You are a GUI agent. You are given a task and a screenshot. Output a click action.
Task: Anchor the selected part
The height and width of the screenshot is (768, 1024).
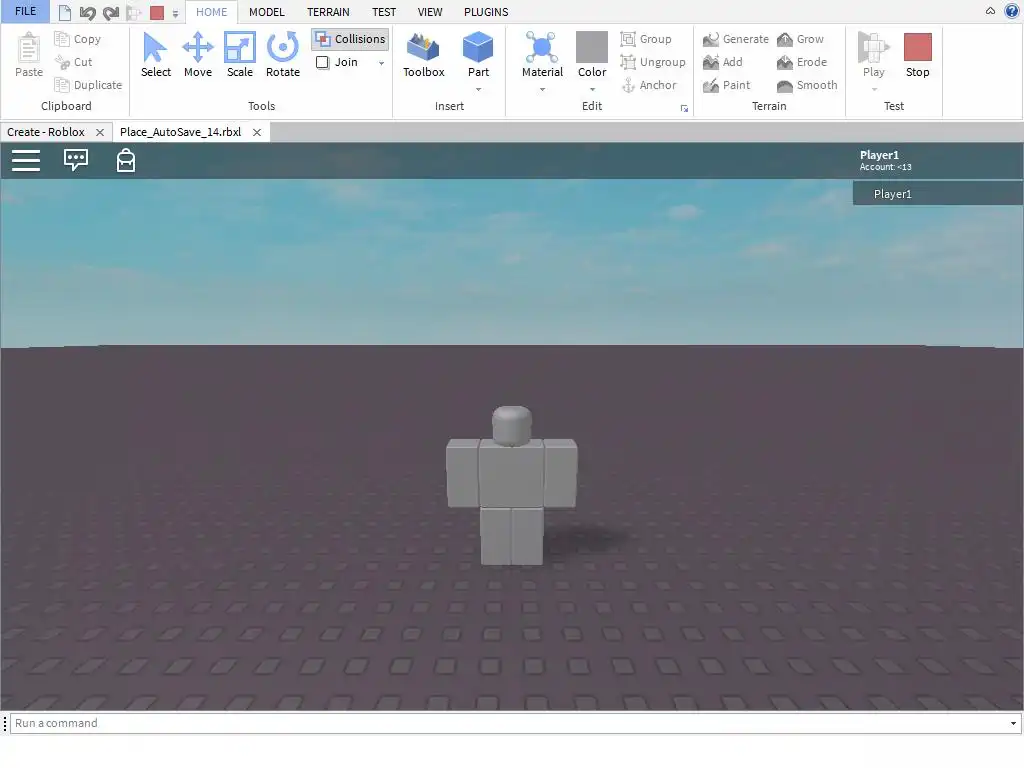[x=648, y=85]
